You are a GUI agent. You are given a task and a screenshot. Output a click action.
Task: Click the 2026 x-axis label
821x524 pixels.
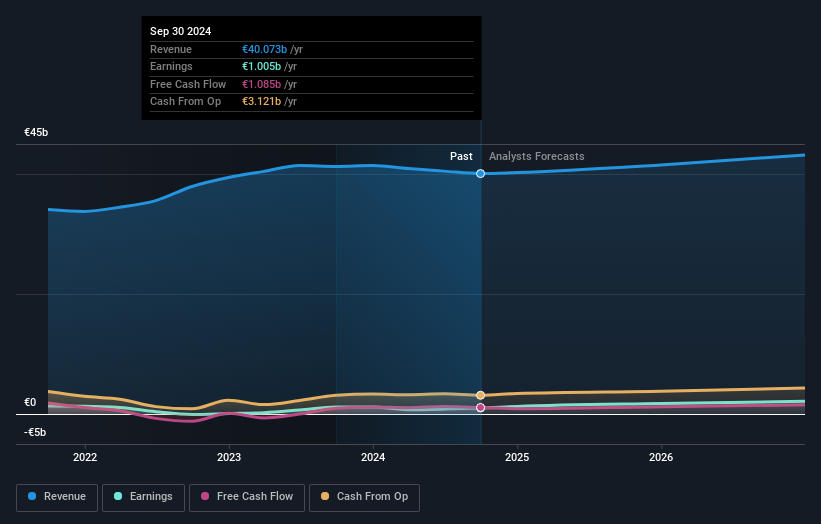coord(661,457)
